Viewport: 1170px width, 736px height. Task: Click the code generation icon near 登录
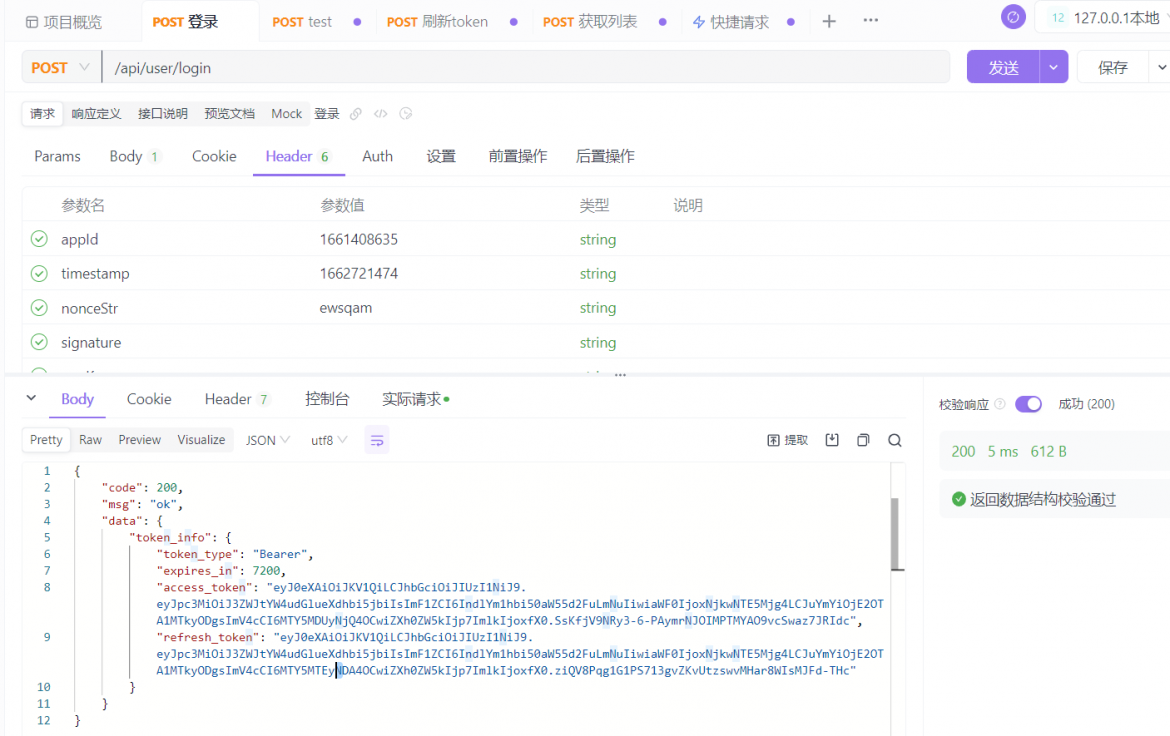point(381,113)
